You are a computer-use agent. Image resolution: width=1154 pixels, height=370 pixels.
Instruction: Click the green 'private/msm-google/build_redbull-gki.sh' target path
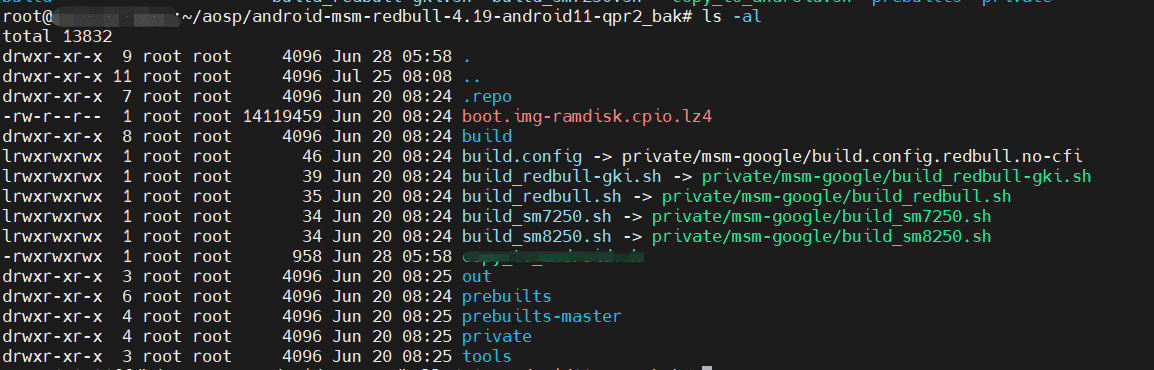[896, 177]
